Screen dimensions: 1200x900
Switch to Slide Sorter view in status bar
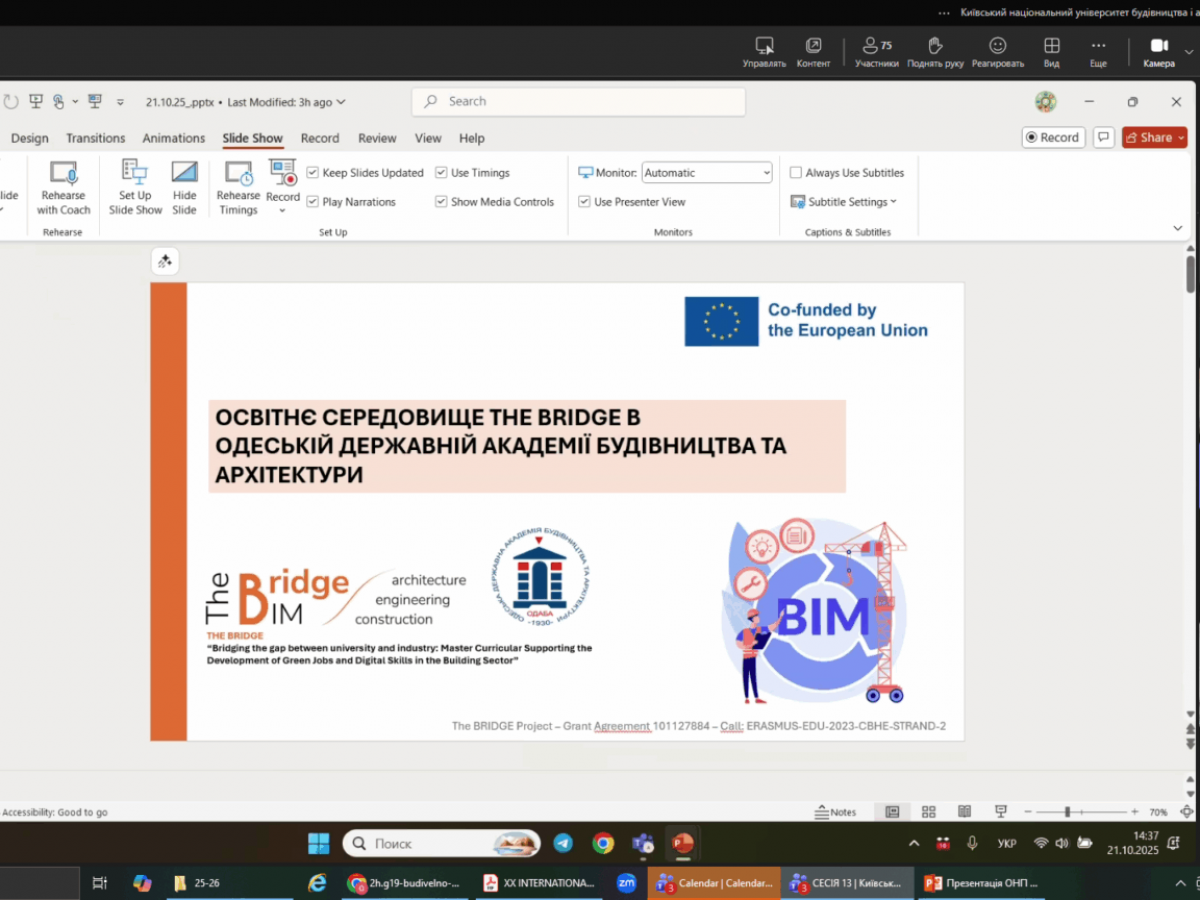pyautogui.click(x=928, y=811)
